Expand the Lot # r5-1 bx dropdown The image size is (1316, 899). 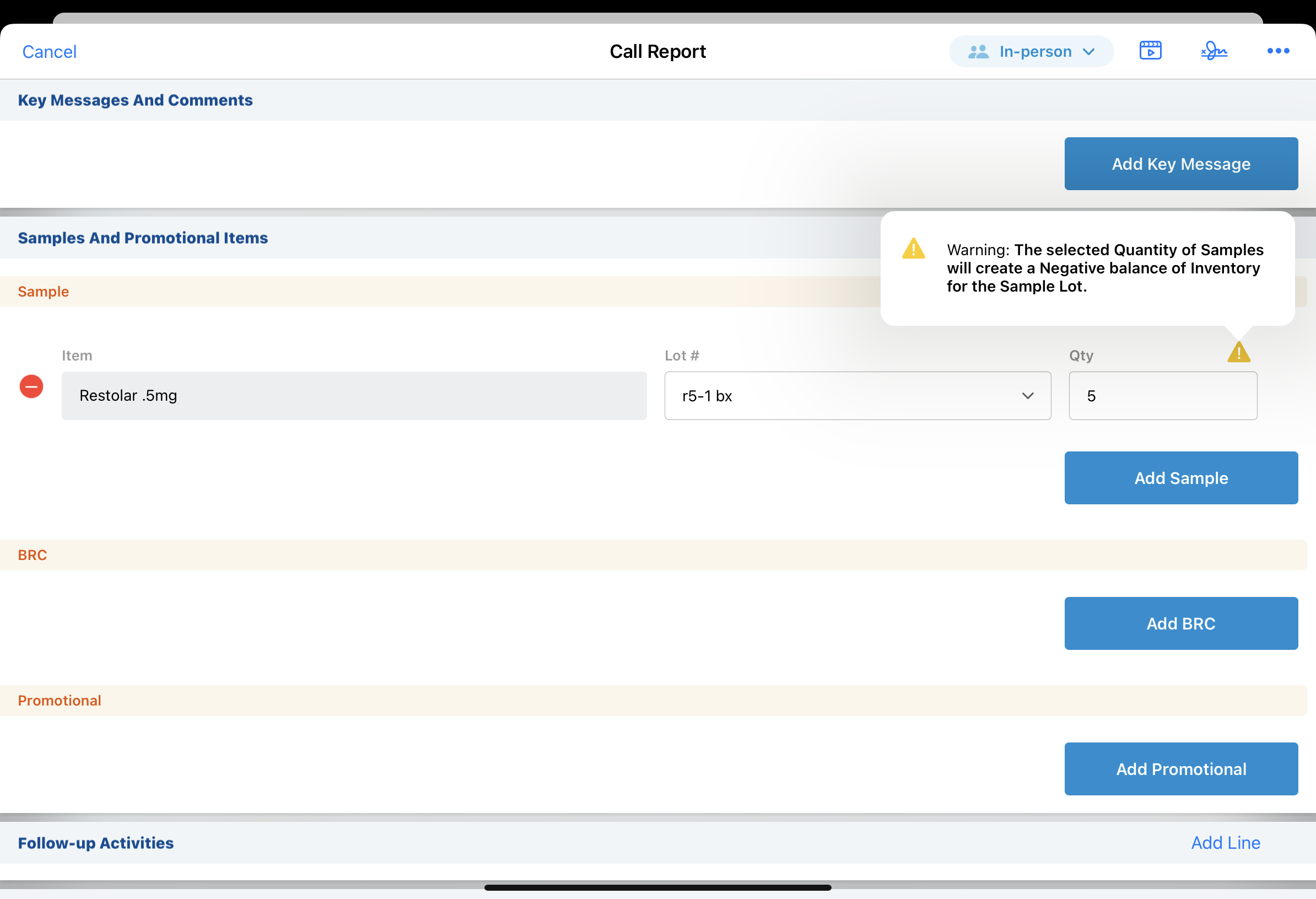point(857,396)
